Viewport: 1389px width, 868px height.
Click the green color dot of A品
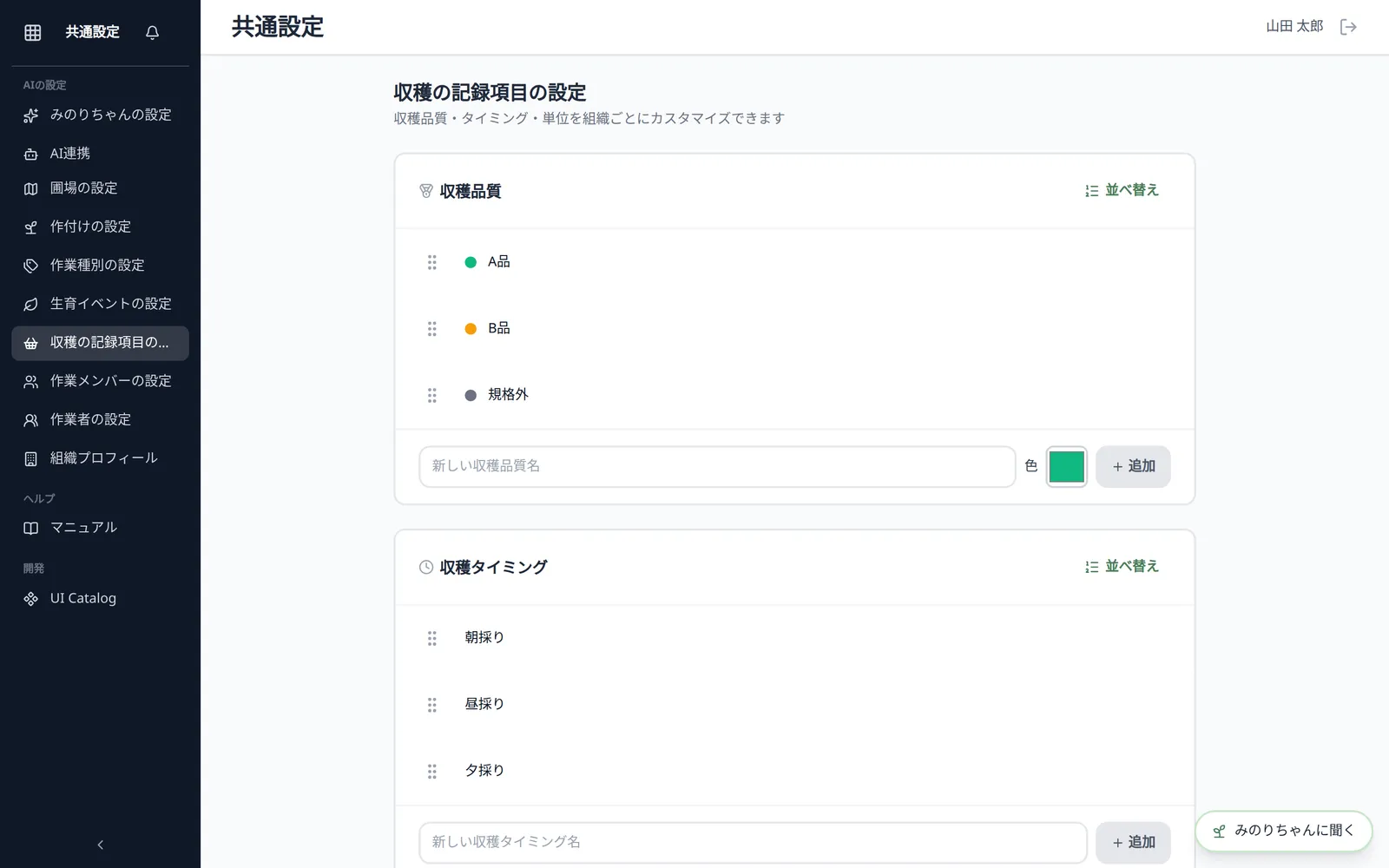(471, 262)
